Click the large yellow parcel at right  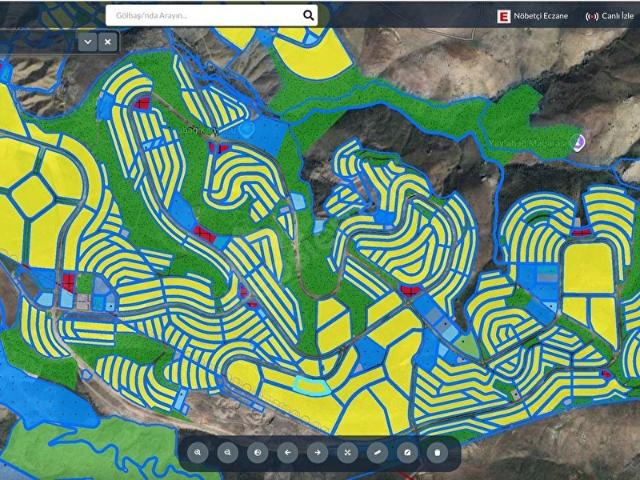(x=587, y=268)
